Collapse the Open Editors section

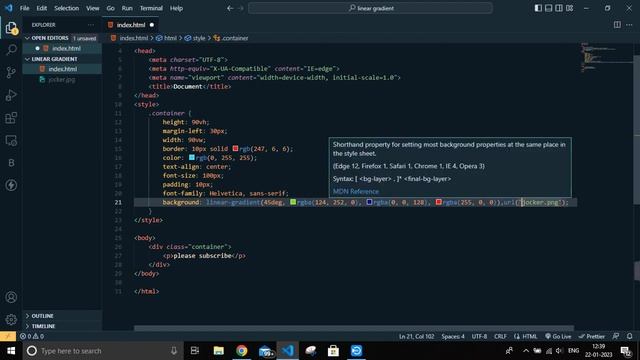pos(50,38)
